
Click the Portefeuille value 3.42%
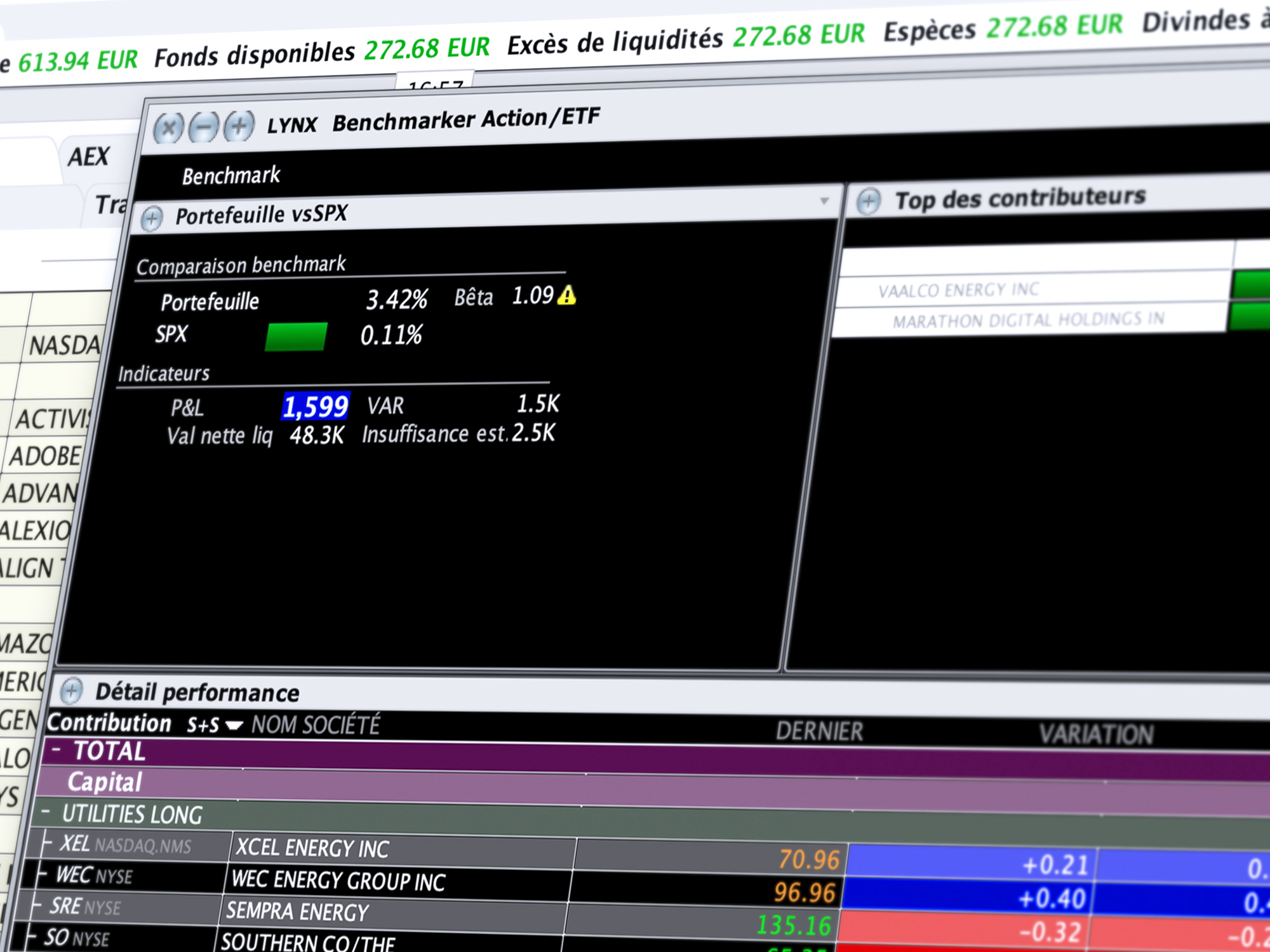click(396, 300)
